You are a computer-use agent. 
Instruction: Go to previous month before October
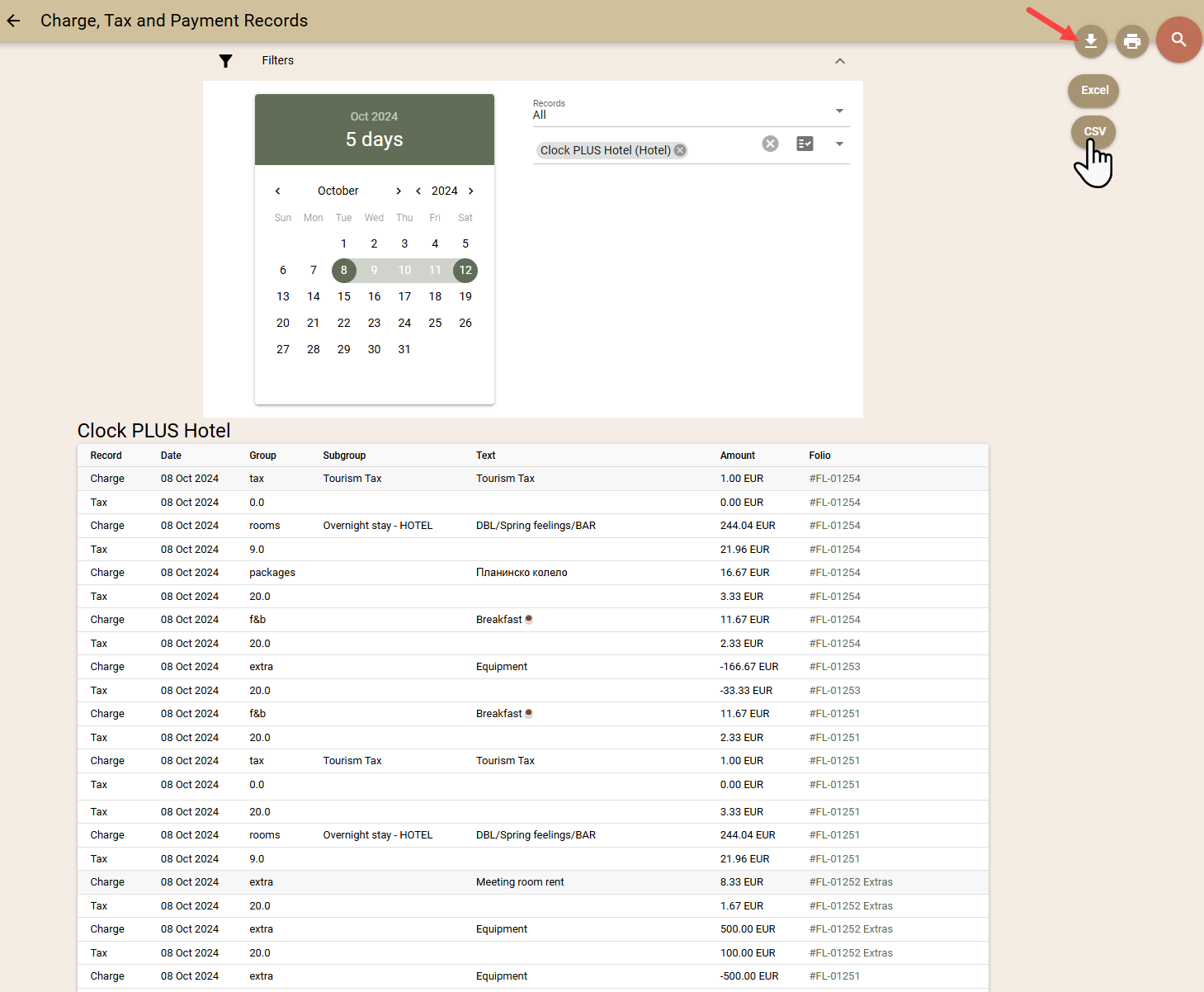pyautogui.click(x=278, y=191)
